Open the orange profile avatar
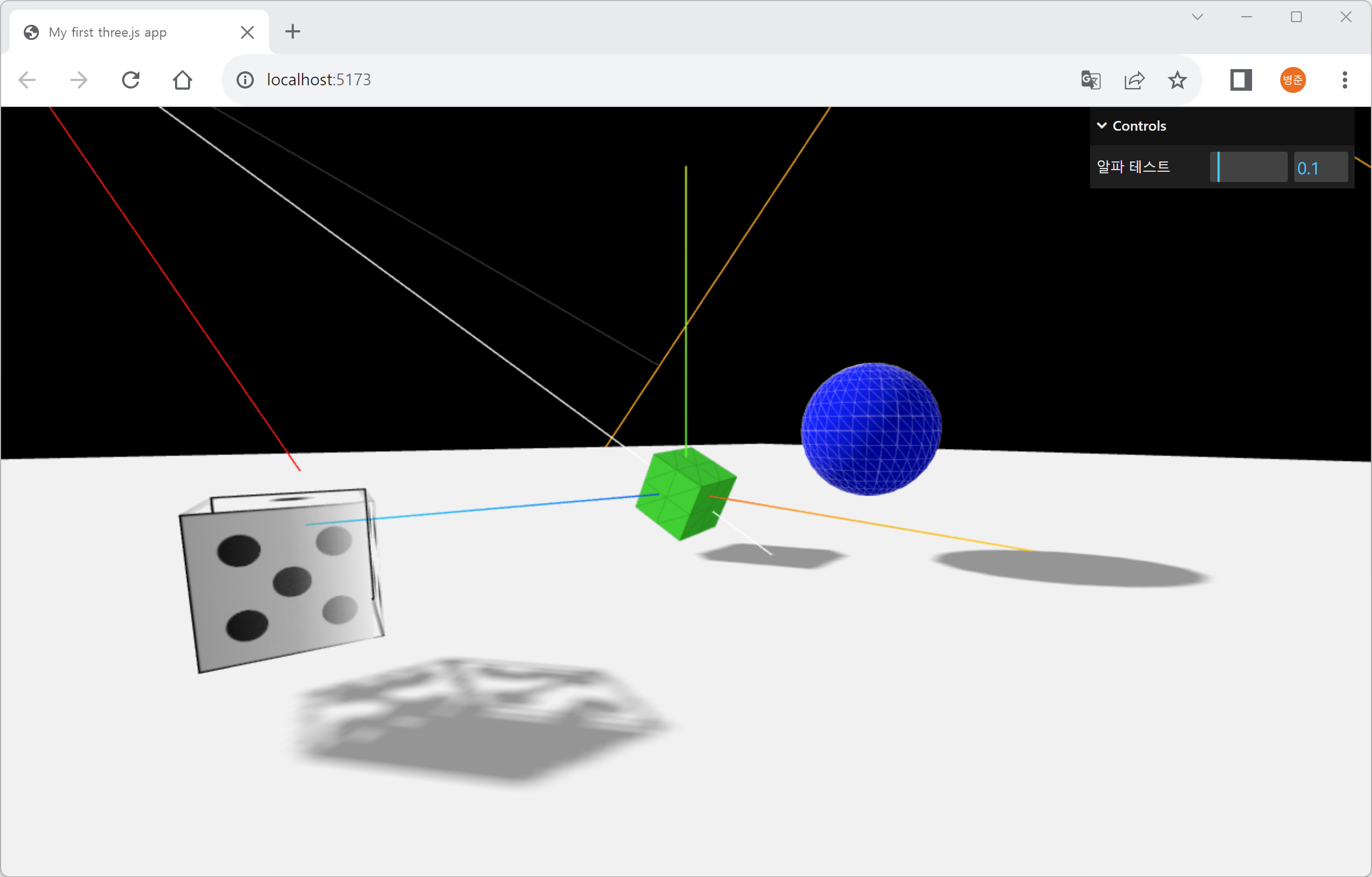The image size is (1372, 877). pyautogui.click(x=1293, y=80)
